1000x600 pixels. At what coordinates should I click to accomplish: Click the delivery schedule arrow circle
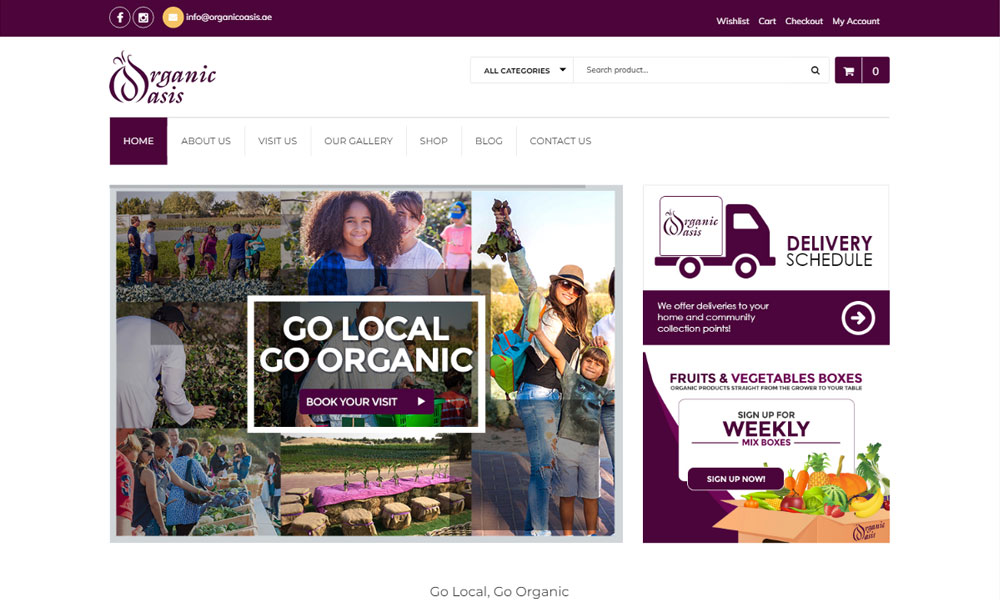coord(858,318)
